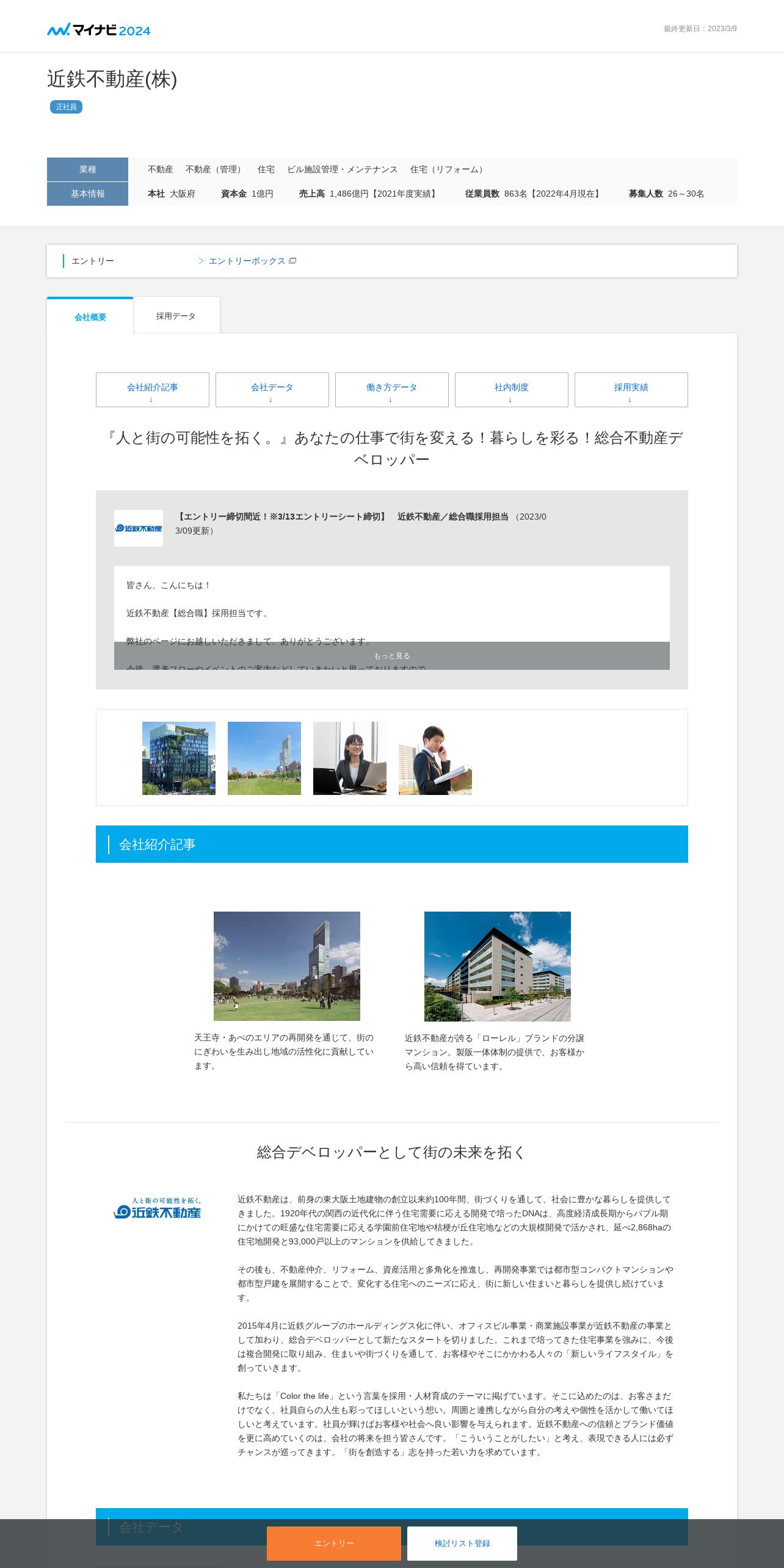
Task: Open the park and skyscraper thumbnail
Action: point(264,758)
